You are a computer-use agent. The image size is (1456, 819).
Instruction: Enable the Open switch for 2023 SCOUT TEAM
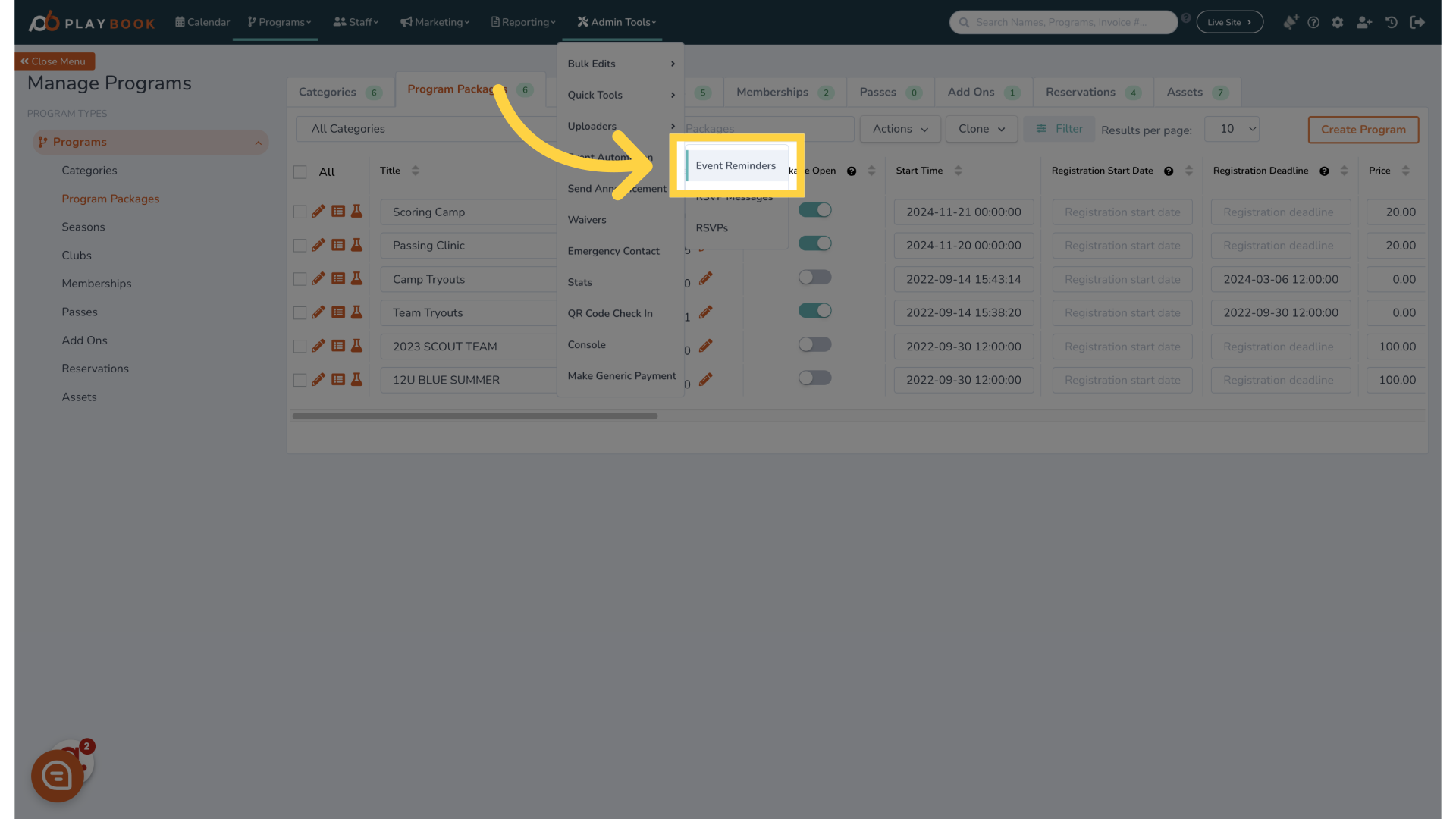click(x=815, y=344)
